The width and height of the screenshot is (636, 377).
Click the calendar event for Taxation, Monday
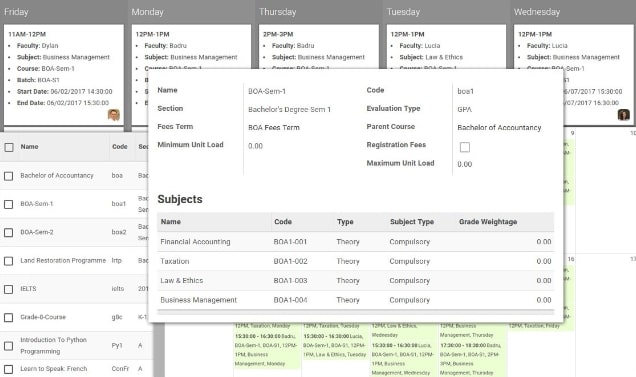262,326
